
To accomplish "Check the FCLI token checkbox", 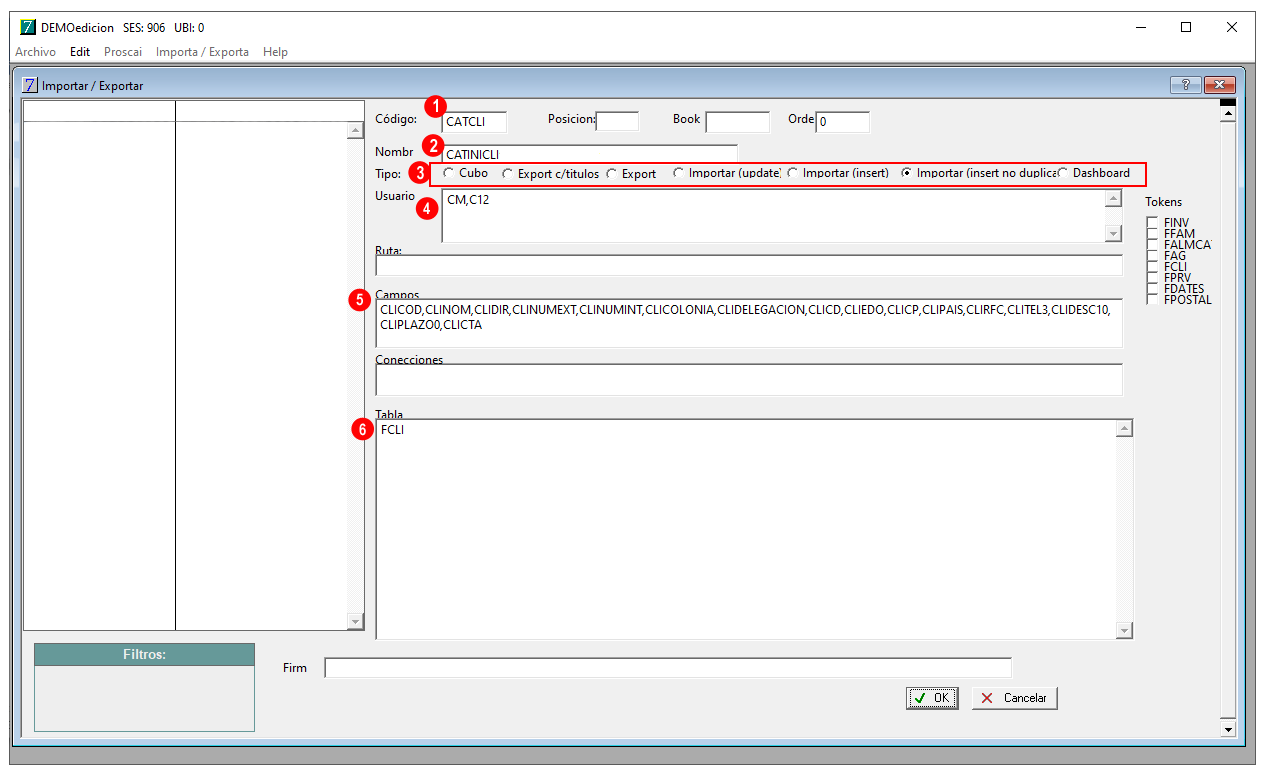I will click(1154, 266).
